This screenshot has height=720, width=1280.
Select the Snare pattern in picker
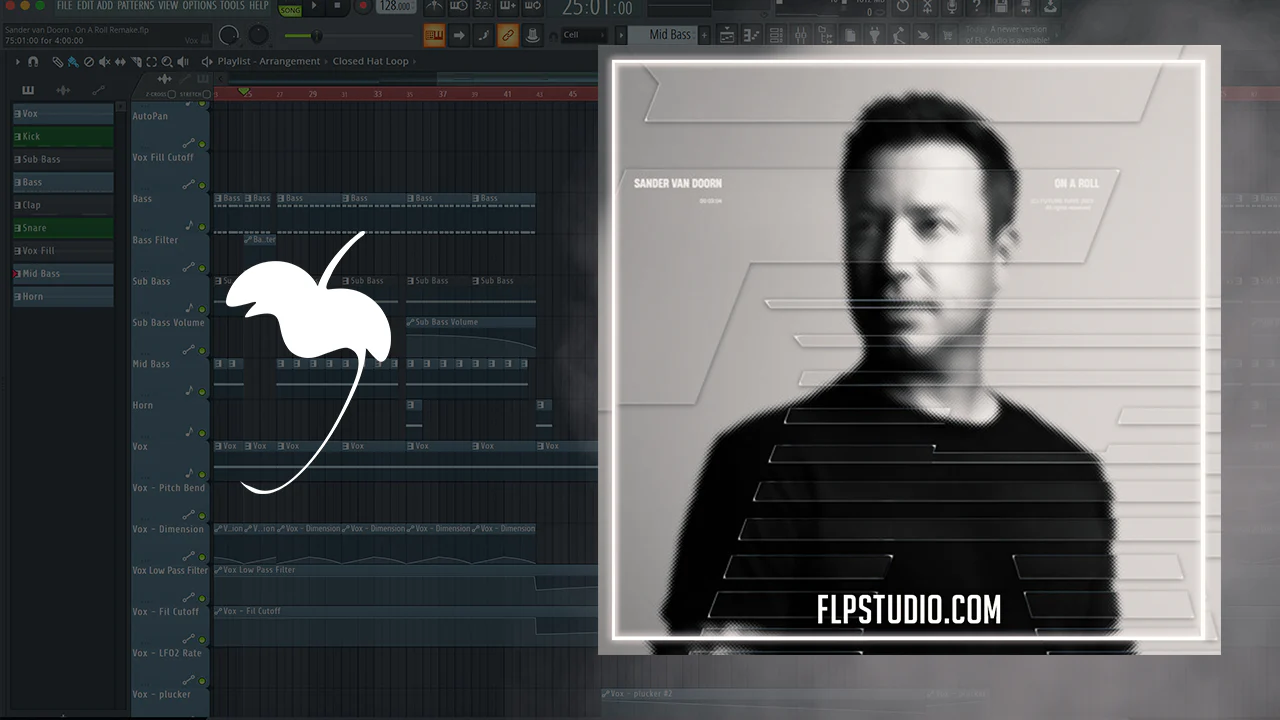pos(63,228)
